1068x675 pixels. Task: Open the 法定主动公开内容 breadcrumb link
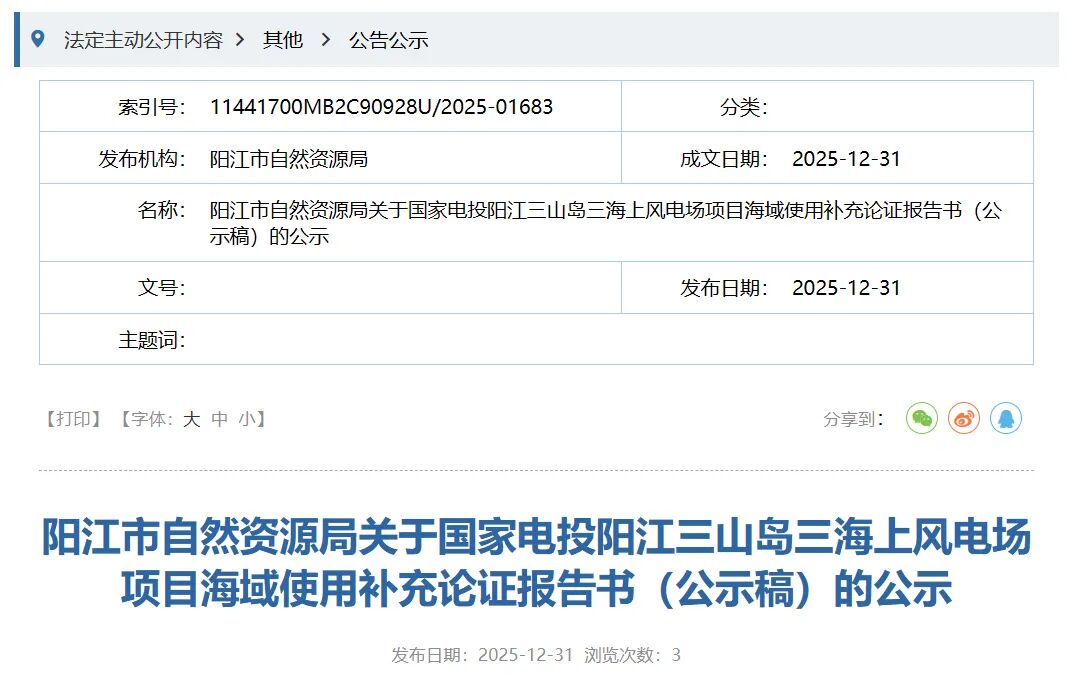(x=143, y=40)
